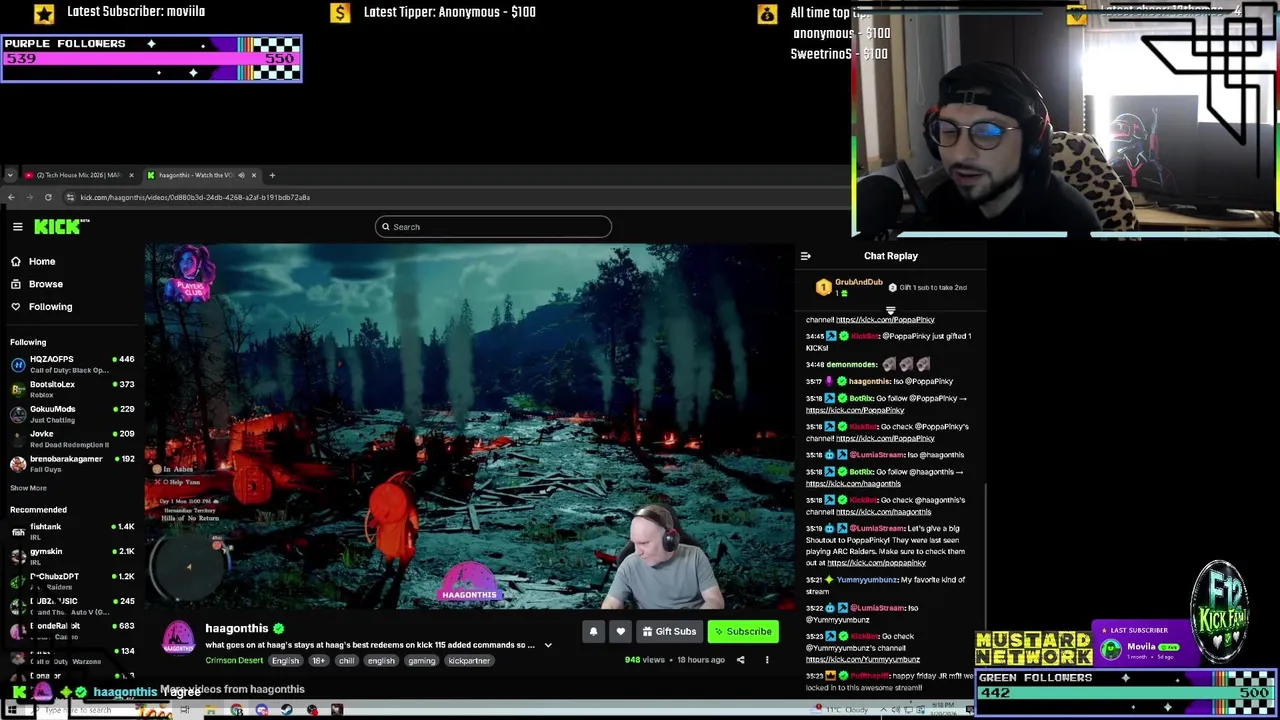Open BootsitoLex channel in Following list
1280x720 pixels.
tap(72, 389)
